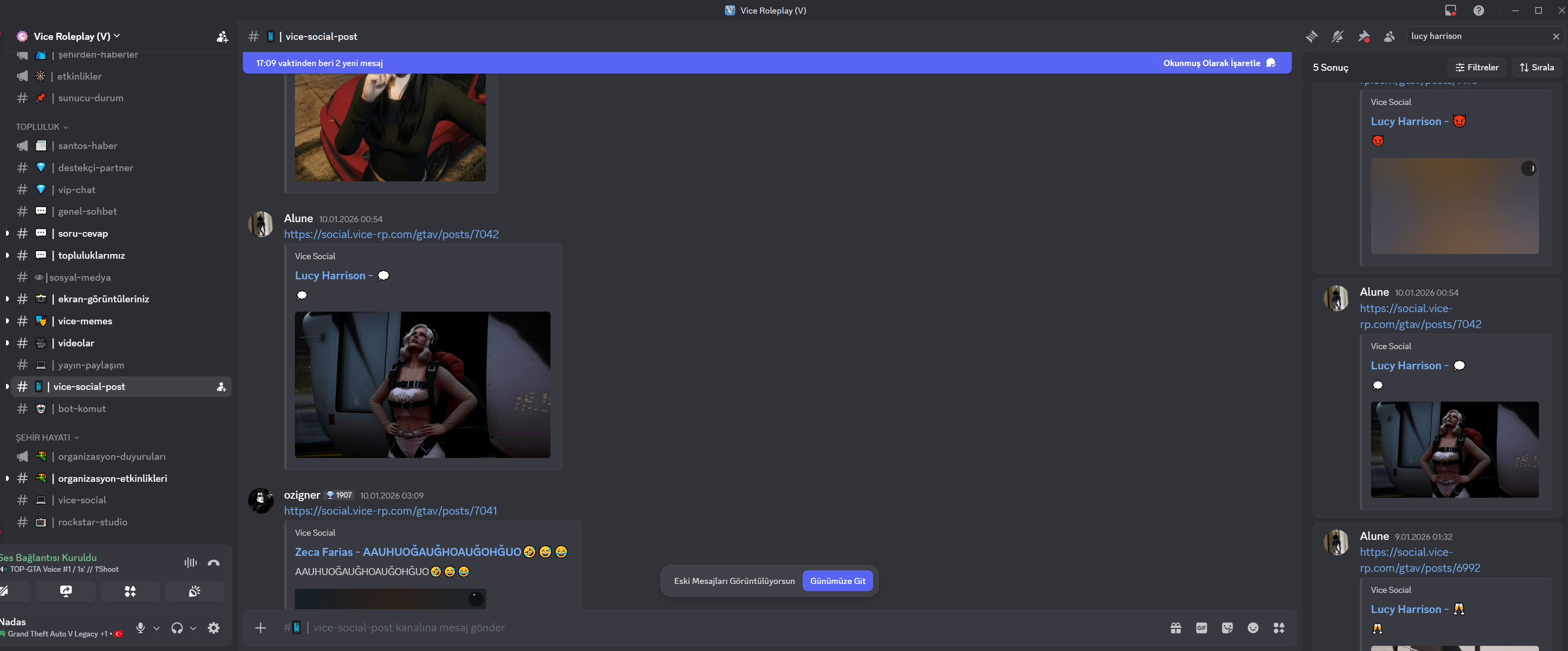
Task: Open notification settings bell icon
Action: [x=1337, y=37]
